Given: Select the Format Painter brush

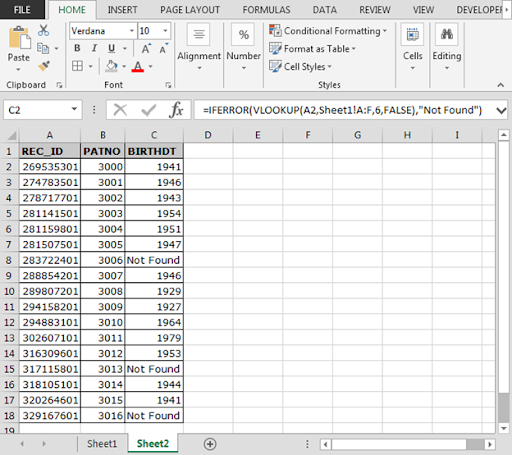Looking at the screenshot, I should tap(44, 66).
